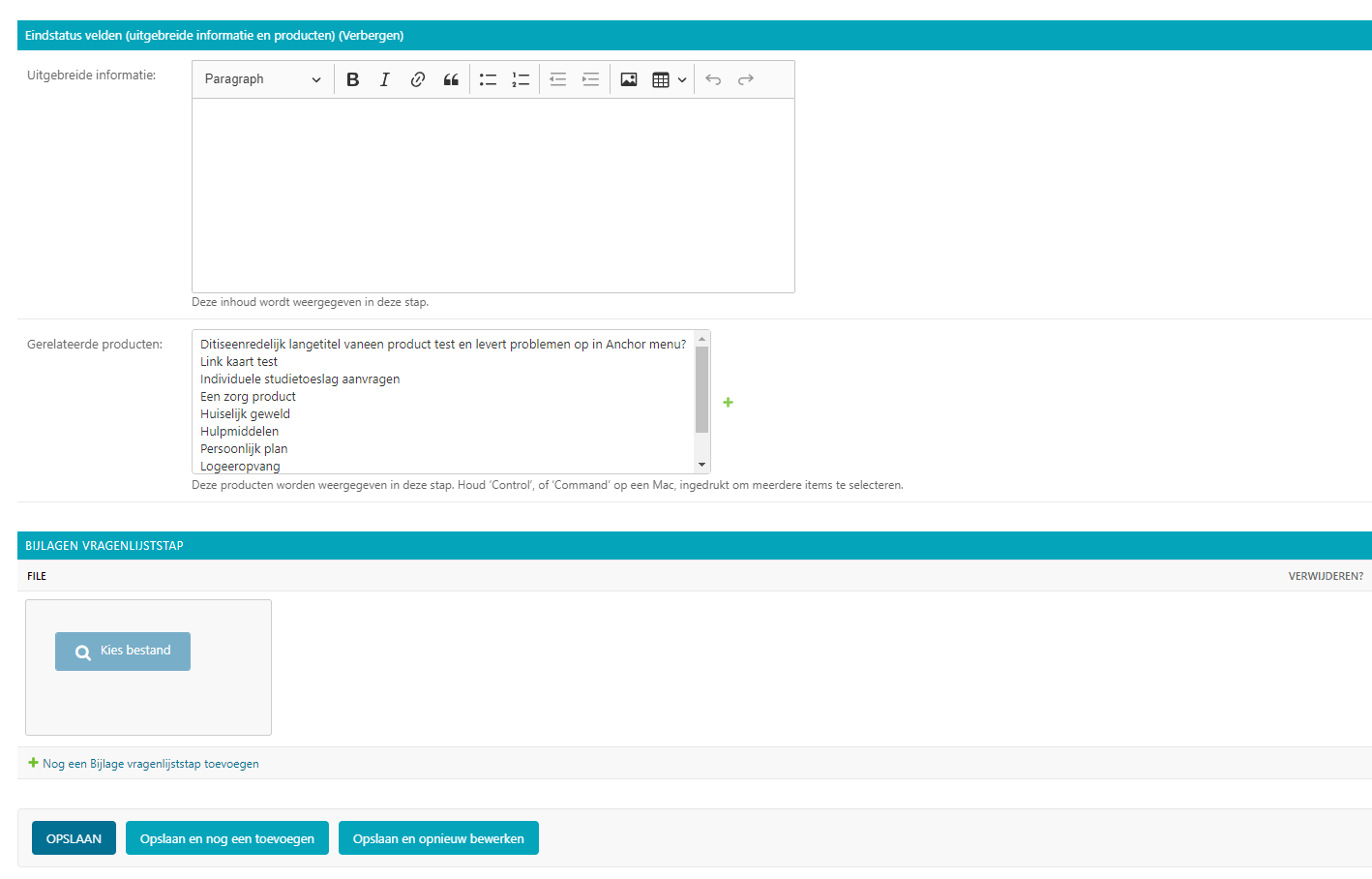Click the OPSLAAN button

coord(74,838)
